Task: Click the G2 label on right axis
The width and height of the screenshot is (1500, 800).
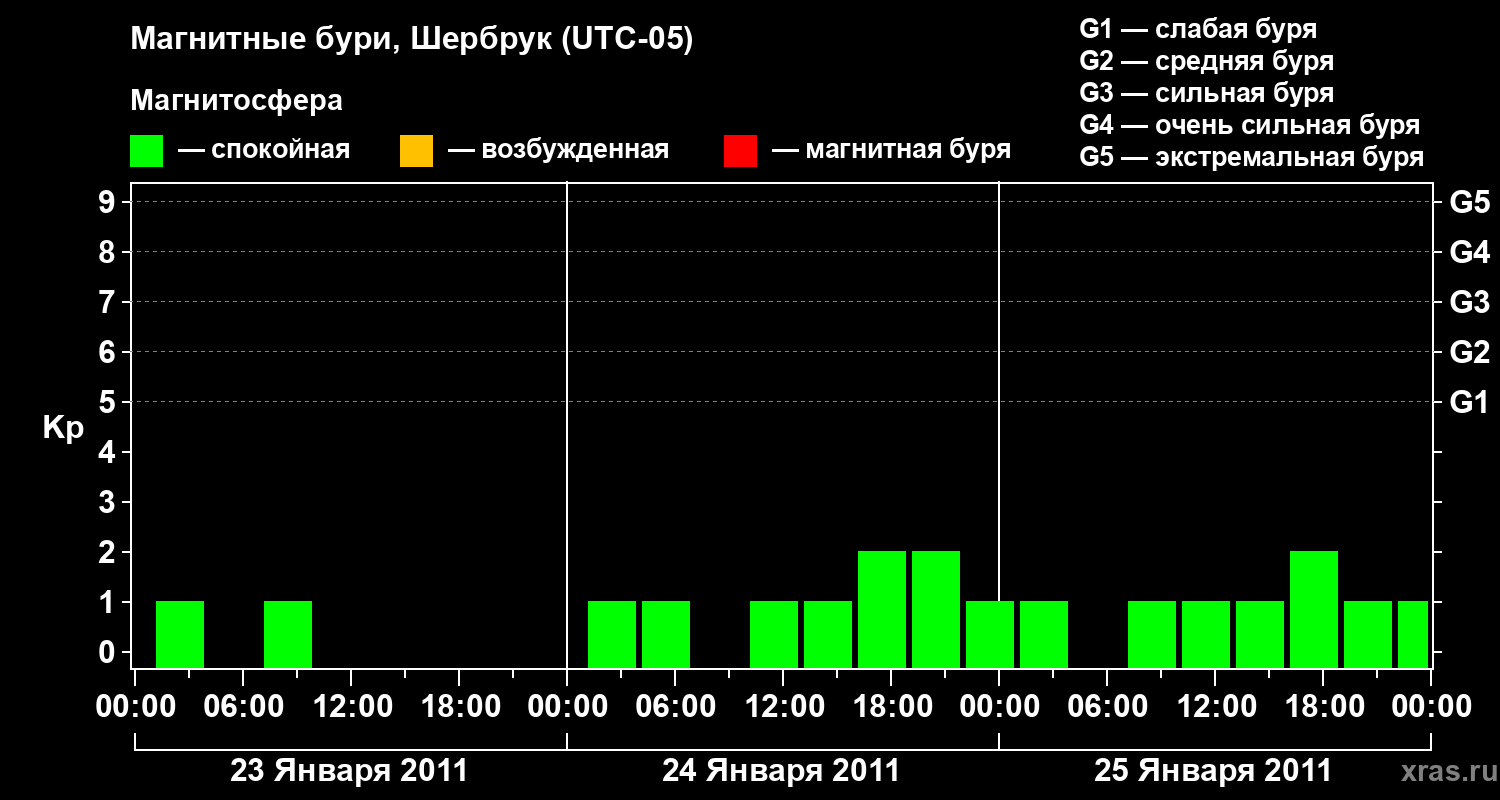Action: [x=1469, y=352]
